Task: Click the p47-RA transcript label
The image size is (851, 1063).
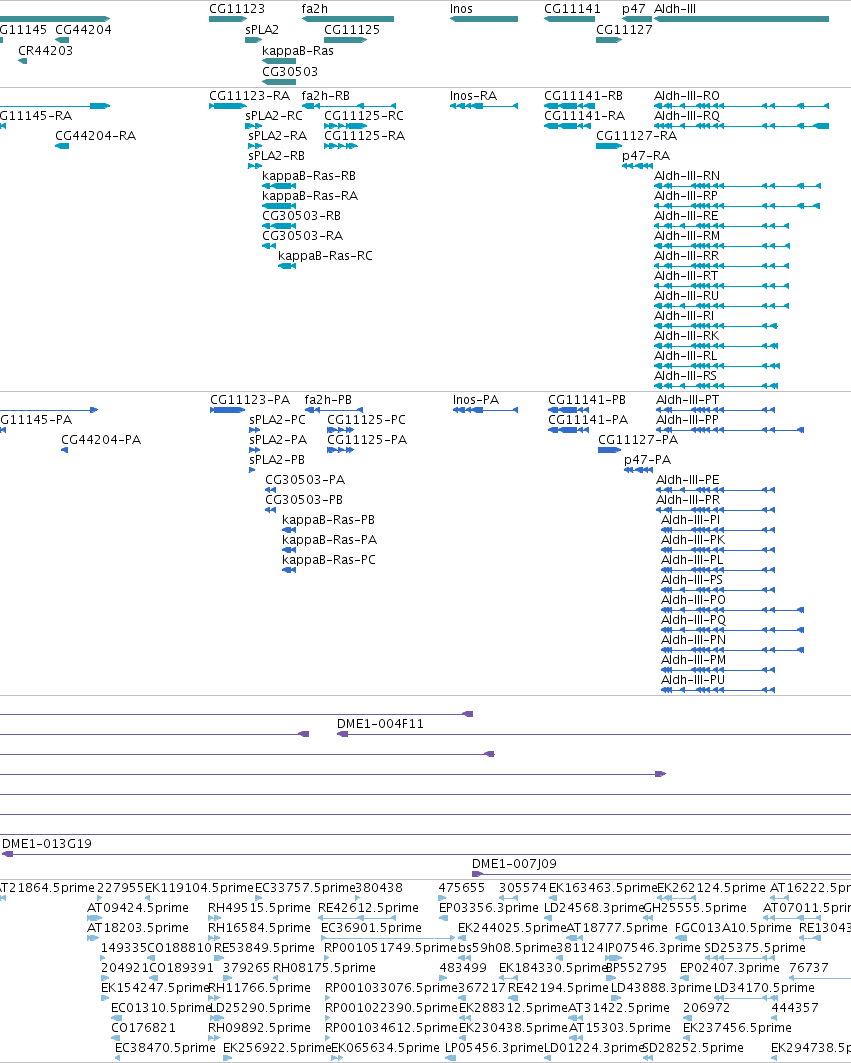Action: coord(646,156)
